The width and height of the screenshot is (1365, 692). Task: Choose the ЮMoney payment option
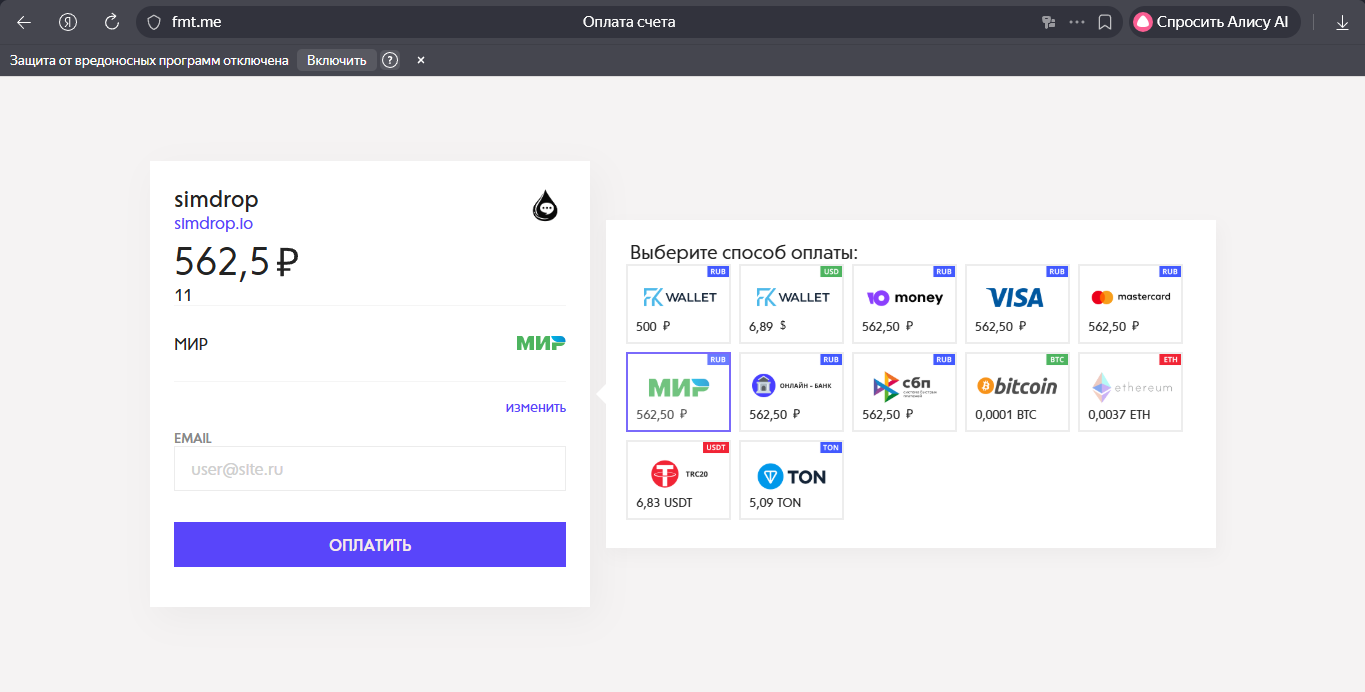(904, 304)
